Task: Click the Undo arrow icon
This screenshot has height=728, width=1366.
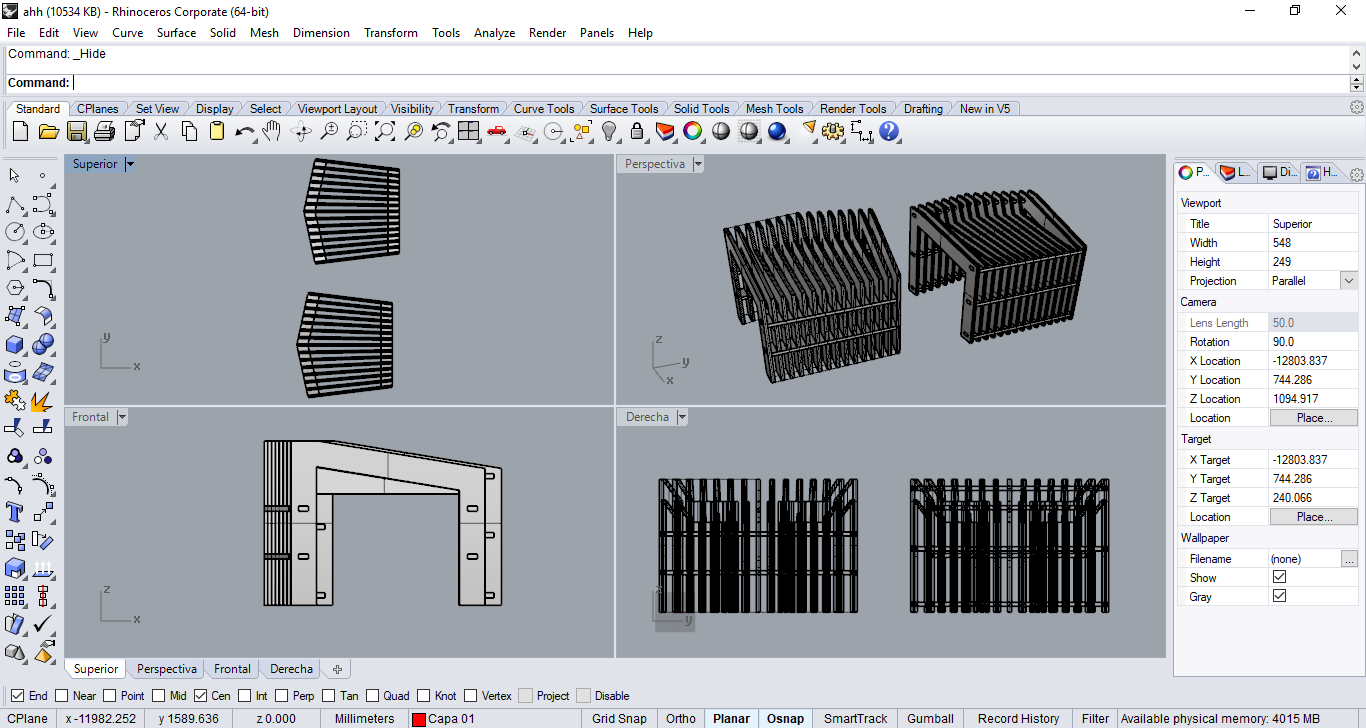Action: tap(244, 131)
